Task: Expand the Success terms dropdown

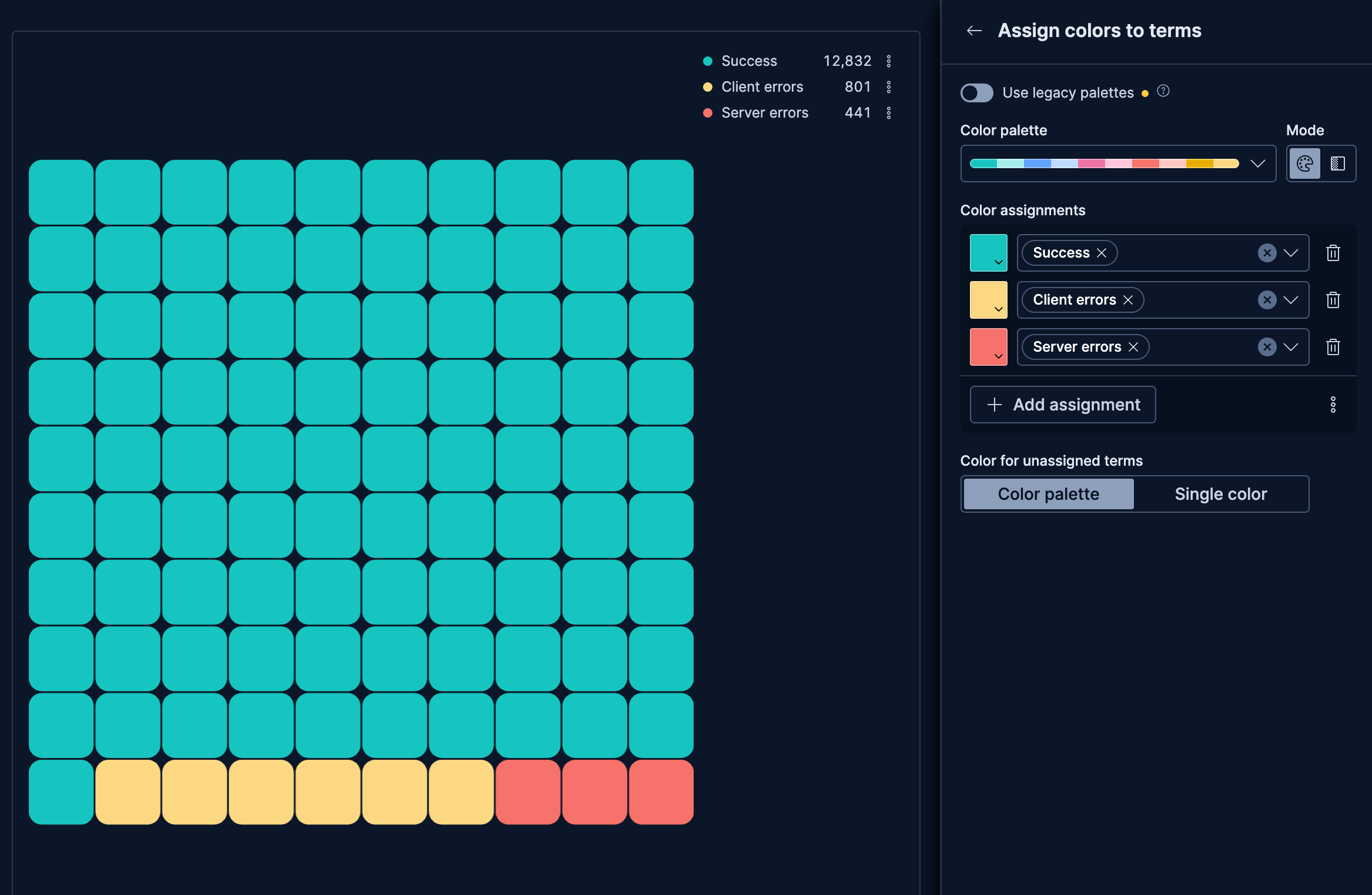Action: click(x=1291, y=252)
